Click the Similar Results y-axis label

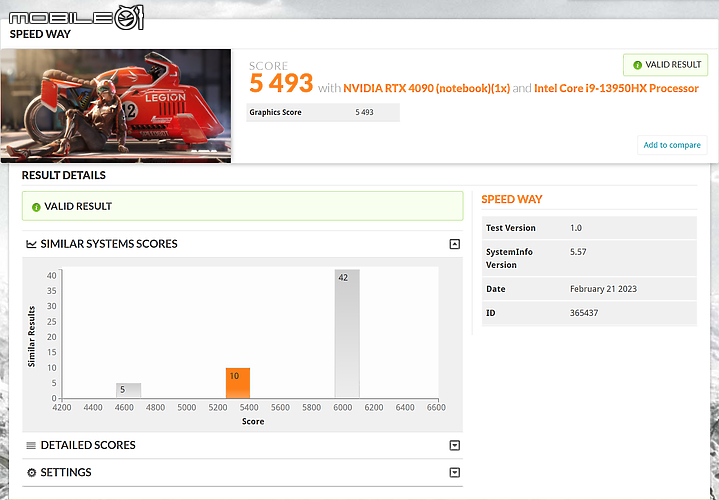coord(31,337)
